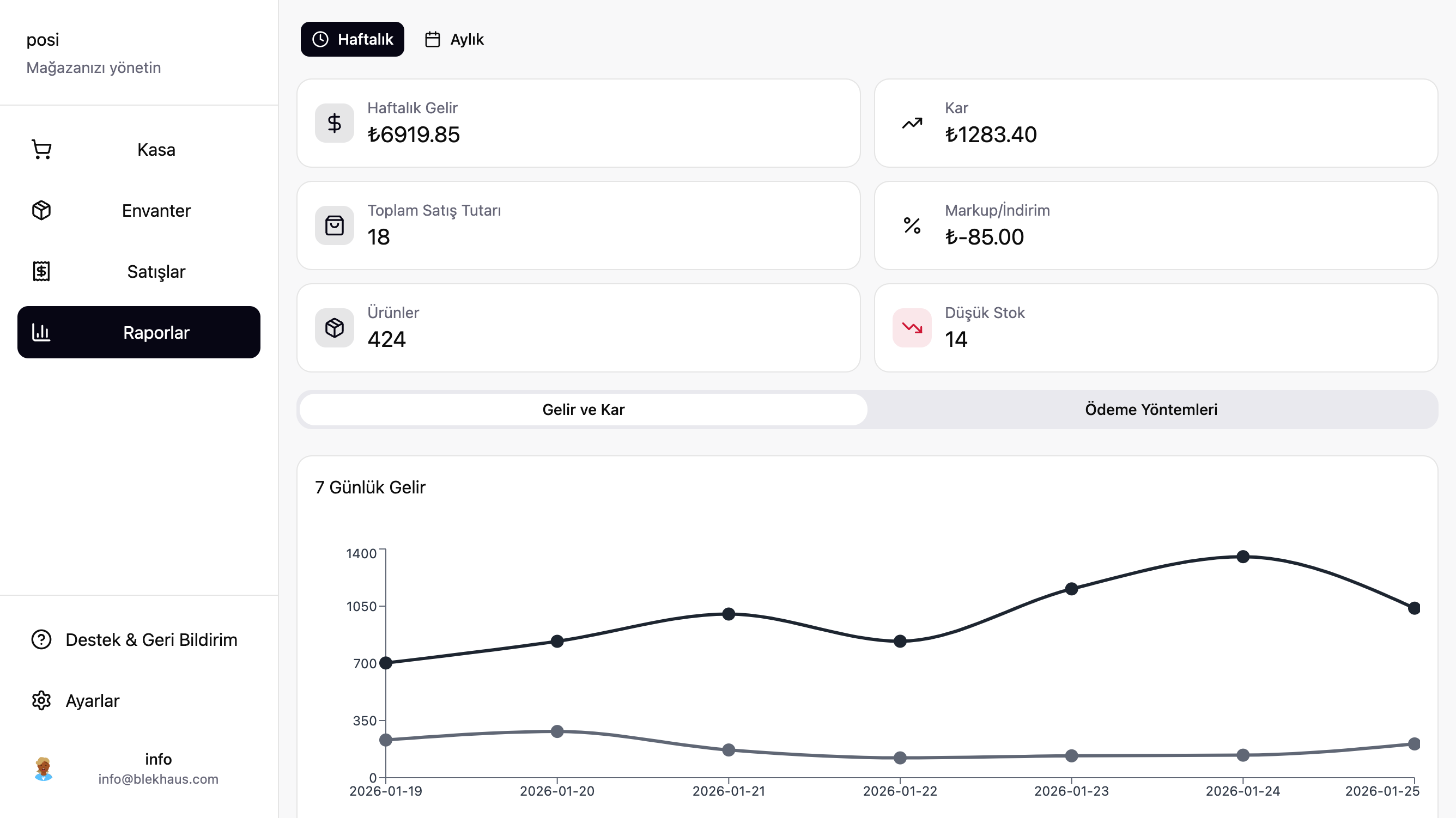Click the shopping bag icon on Toplam Satış card
Image resolution: width=1456 pixels, height=818 pixels.
334,225
